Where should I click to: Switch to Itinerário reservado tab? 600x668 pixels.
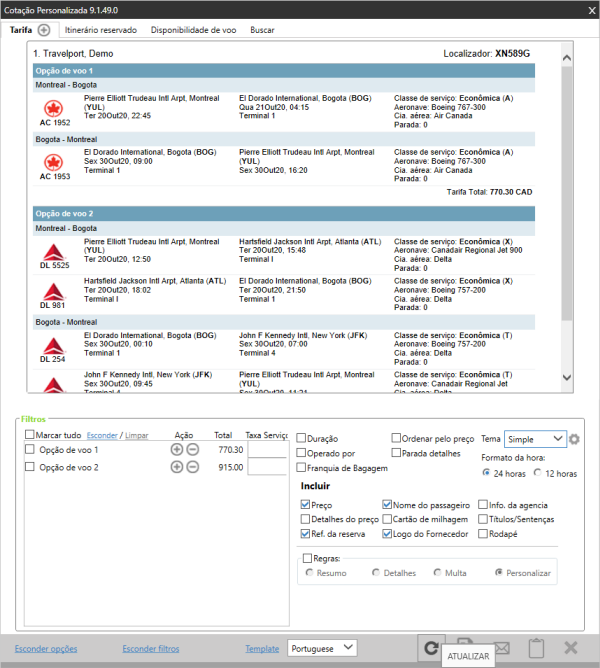pyautogui.click(x=94, y=31)
